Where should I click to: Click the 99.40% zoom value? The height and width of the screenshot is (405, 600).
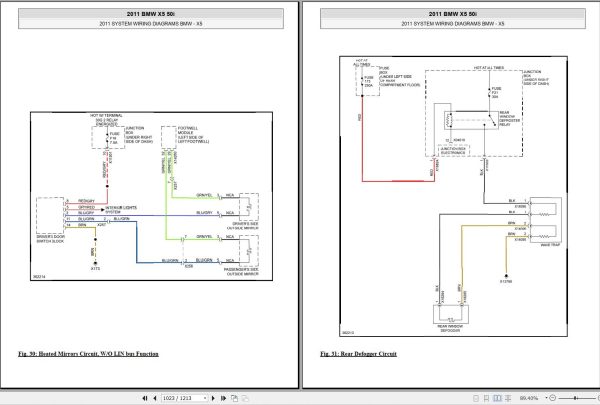coord(529,398)
